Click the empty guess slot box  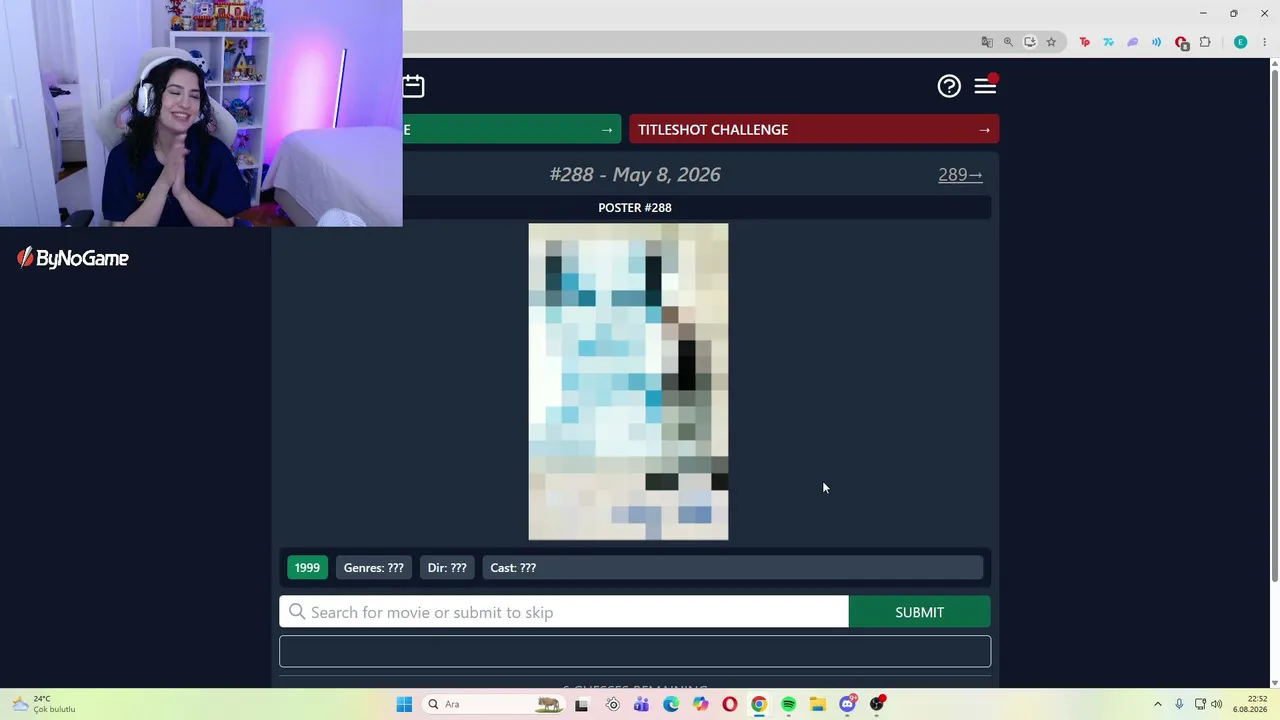pyautogui.click(x=635, y=651)
